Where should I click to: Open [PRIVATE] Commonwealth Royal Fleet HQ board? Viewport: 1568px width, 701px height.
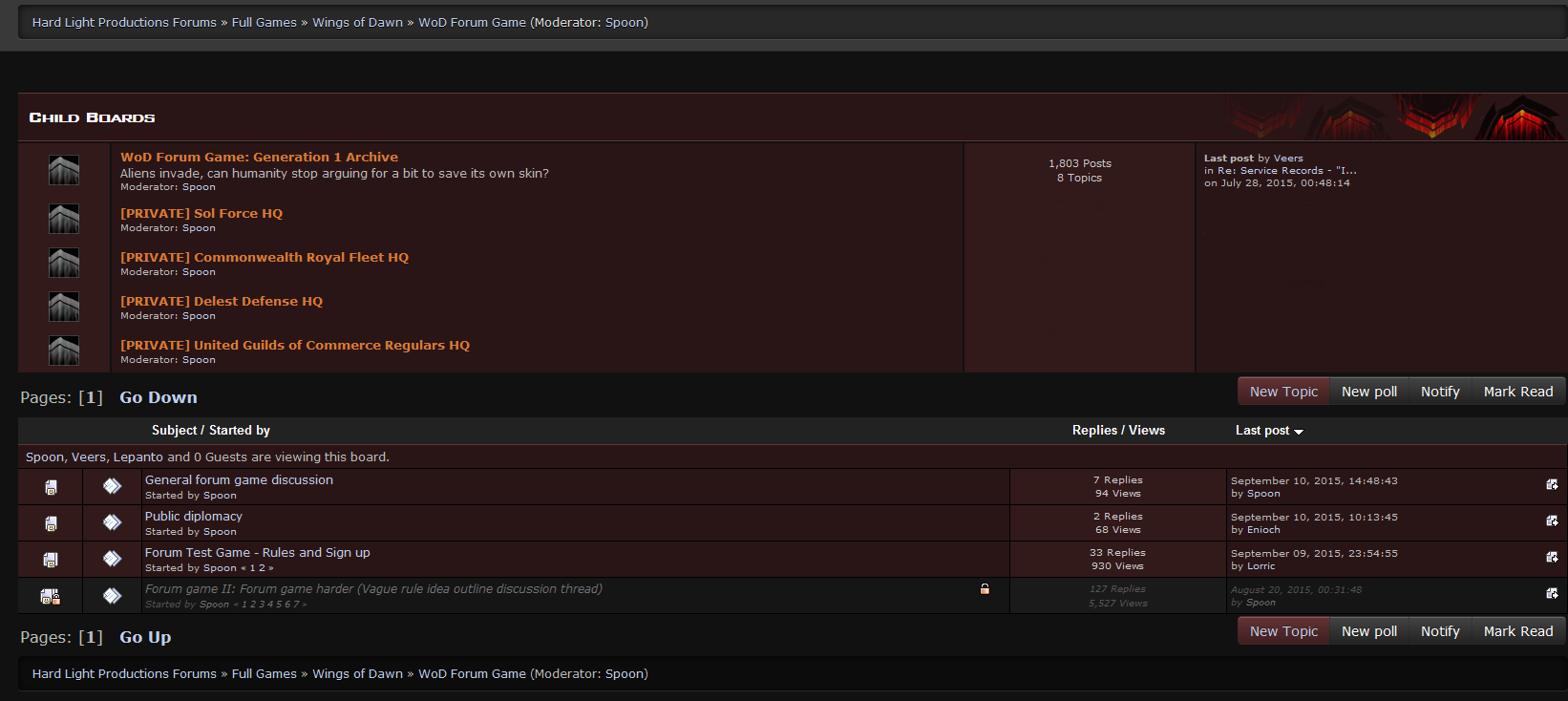click(x=265, y=257)
